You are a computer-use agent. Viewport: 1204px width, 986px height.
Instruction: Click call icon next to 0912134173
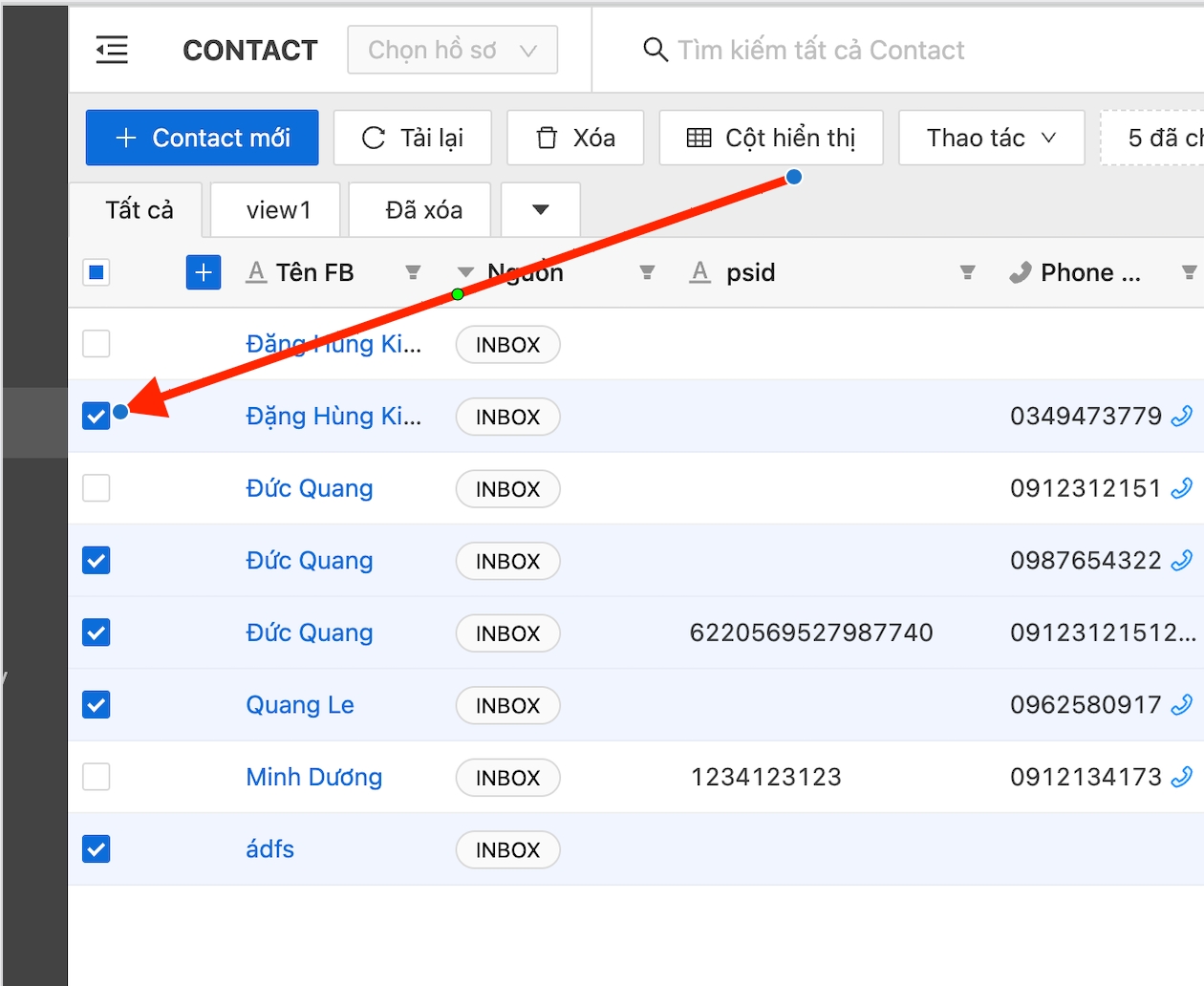(1182, 777)
